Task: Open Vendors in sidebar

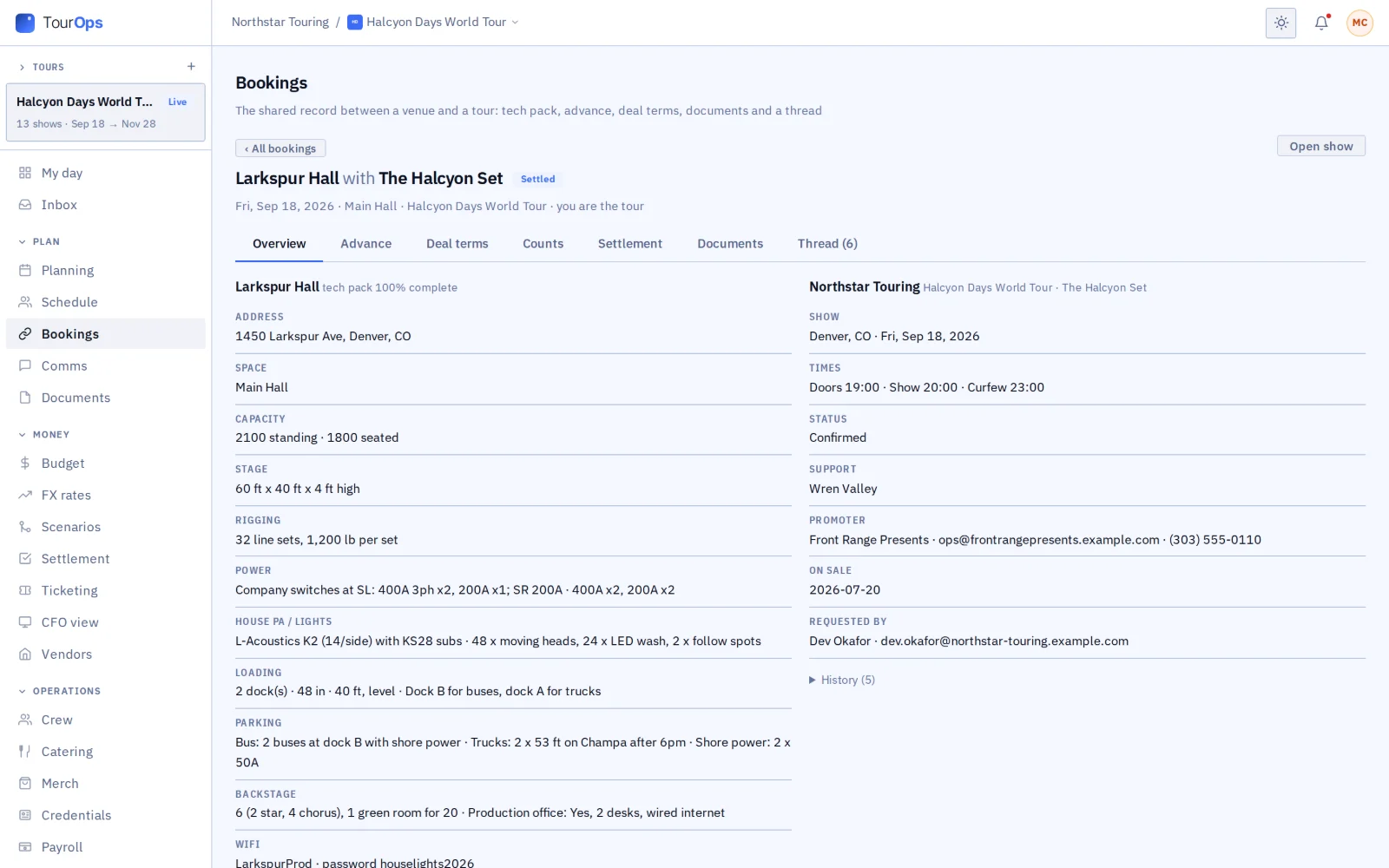Action: 106,654
